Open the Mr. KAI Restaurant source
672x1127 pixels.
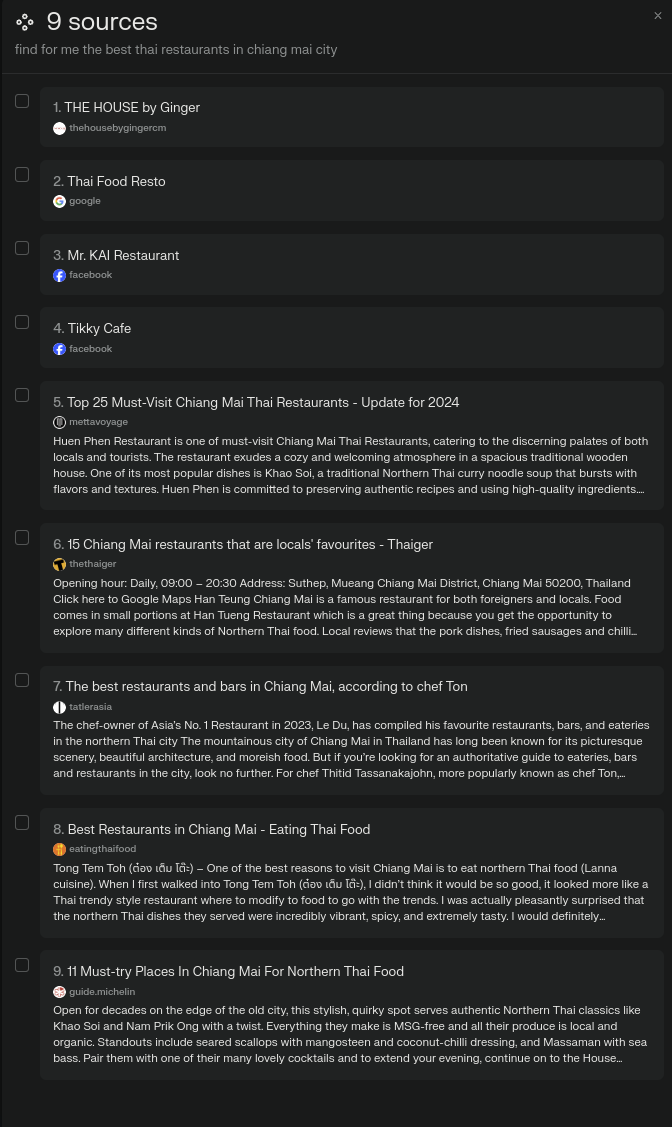point(351,264)
